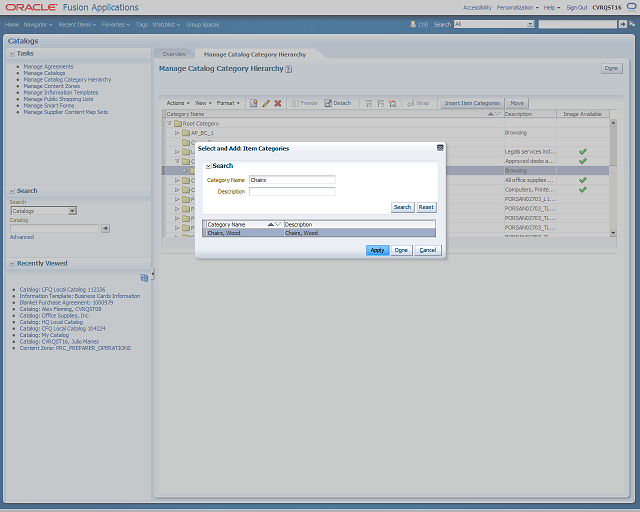Click the Category Name field containing Chairs
The width and height of the screenshot is (640, 512).
pyautogui.click(x=292, y=180)
